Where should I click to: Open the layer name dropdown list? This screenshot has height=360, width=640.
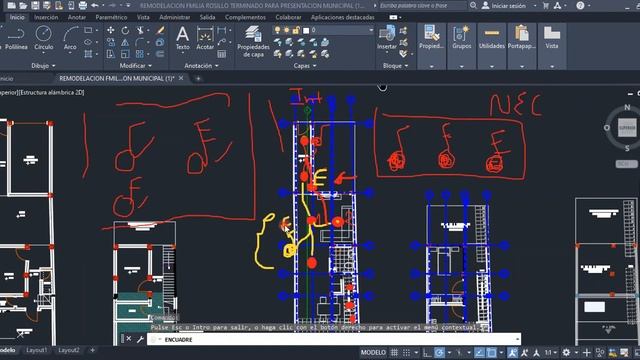(371, 30)
